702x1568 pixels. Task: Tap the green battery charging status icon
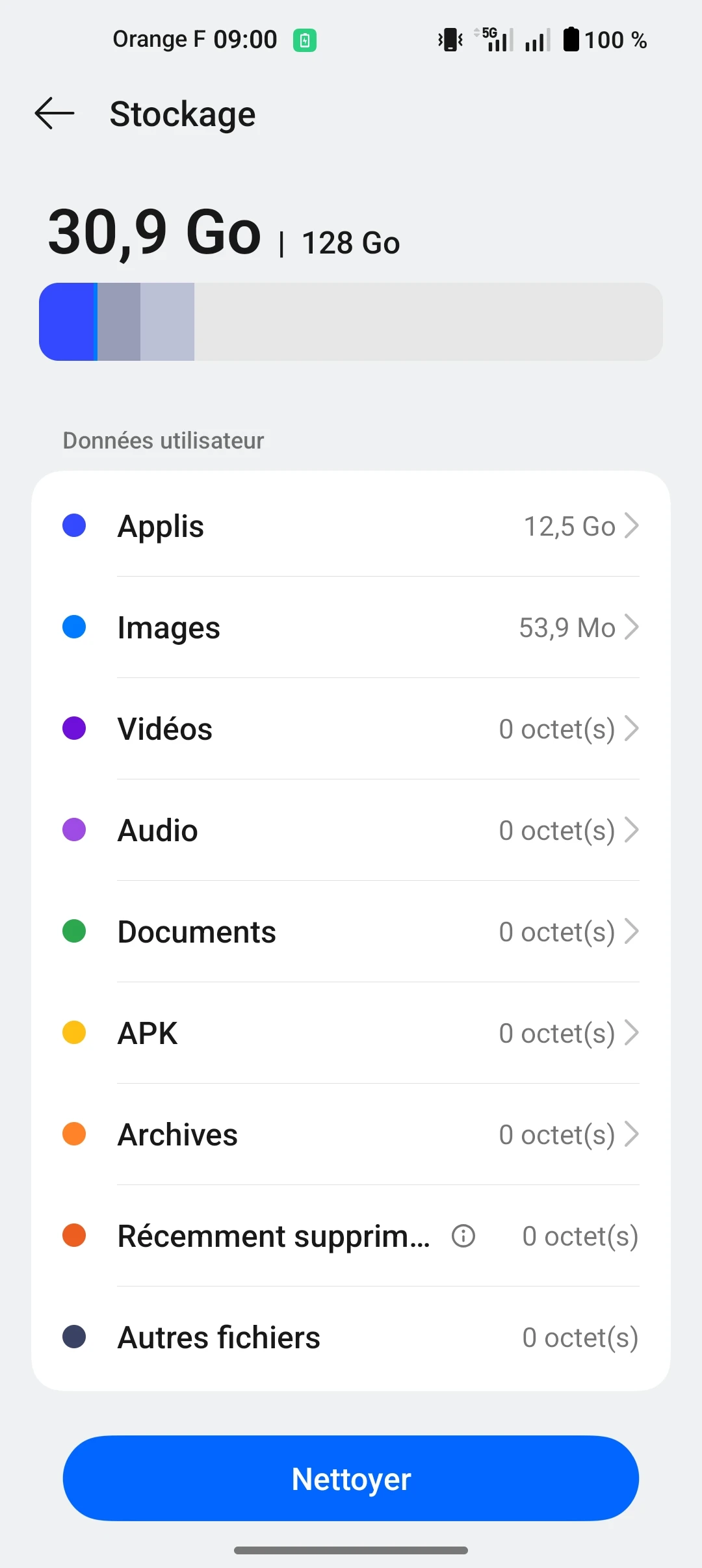coord(304,40)
